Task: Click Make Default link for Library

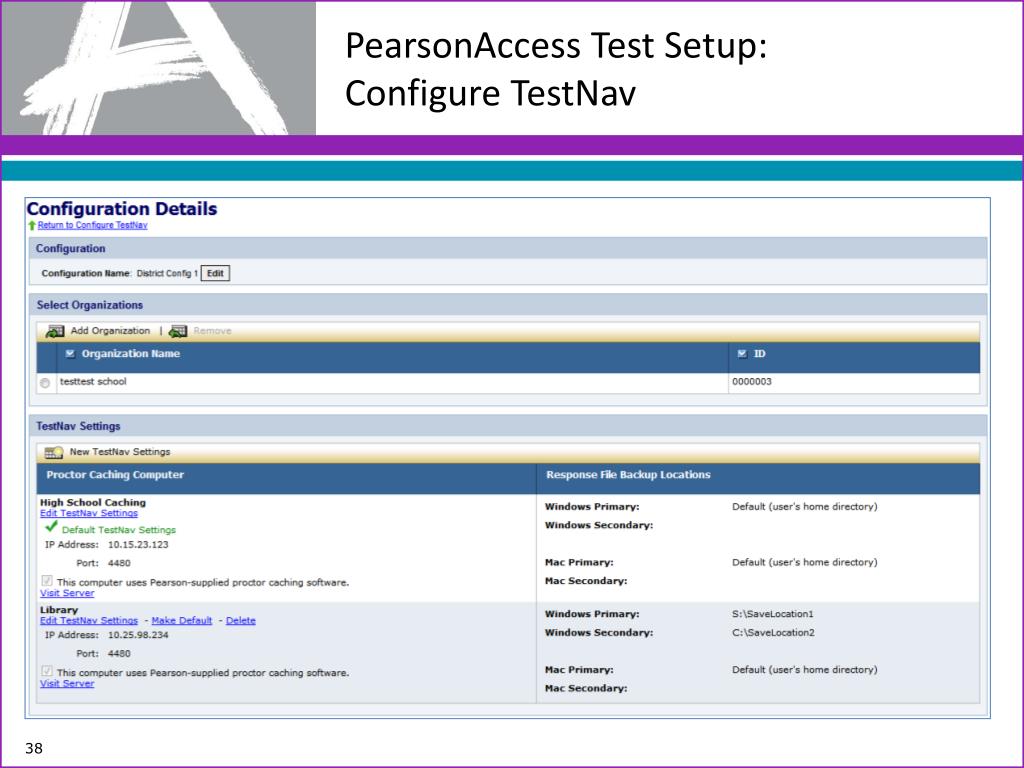Action: coord(182,620)
